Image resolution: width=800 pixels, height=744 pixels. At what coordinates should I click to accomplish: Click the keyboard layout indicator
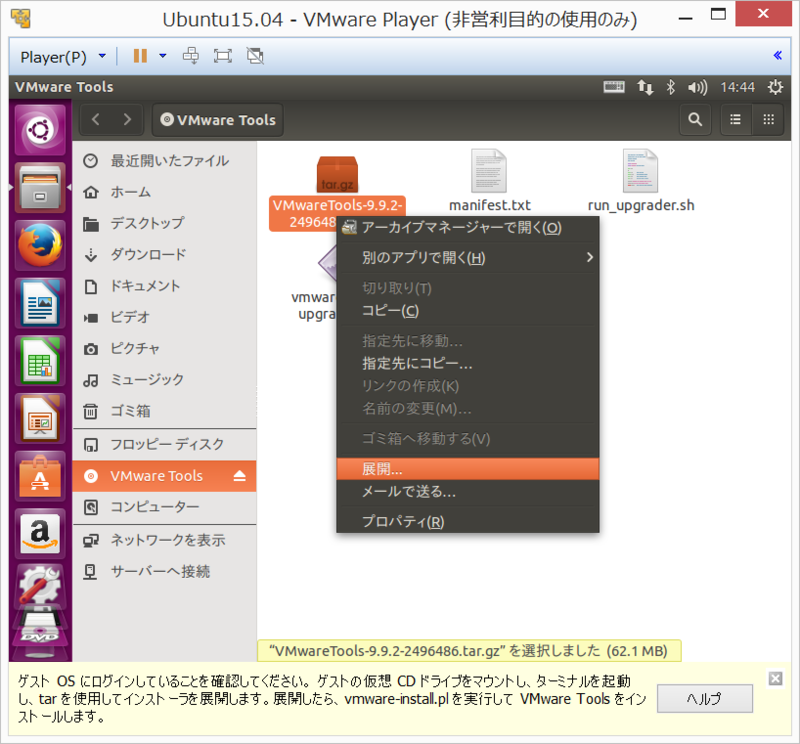pyautogui.click(x=613, y=87)
